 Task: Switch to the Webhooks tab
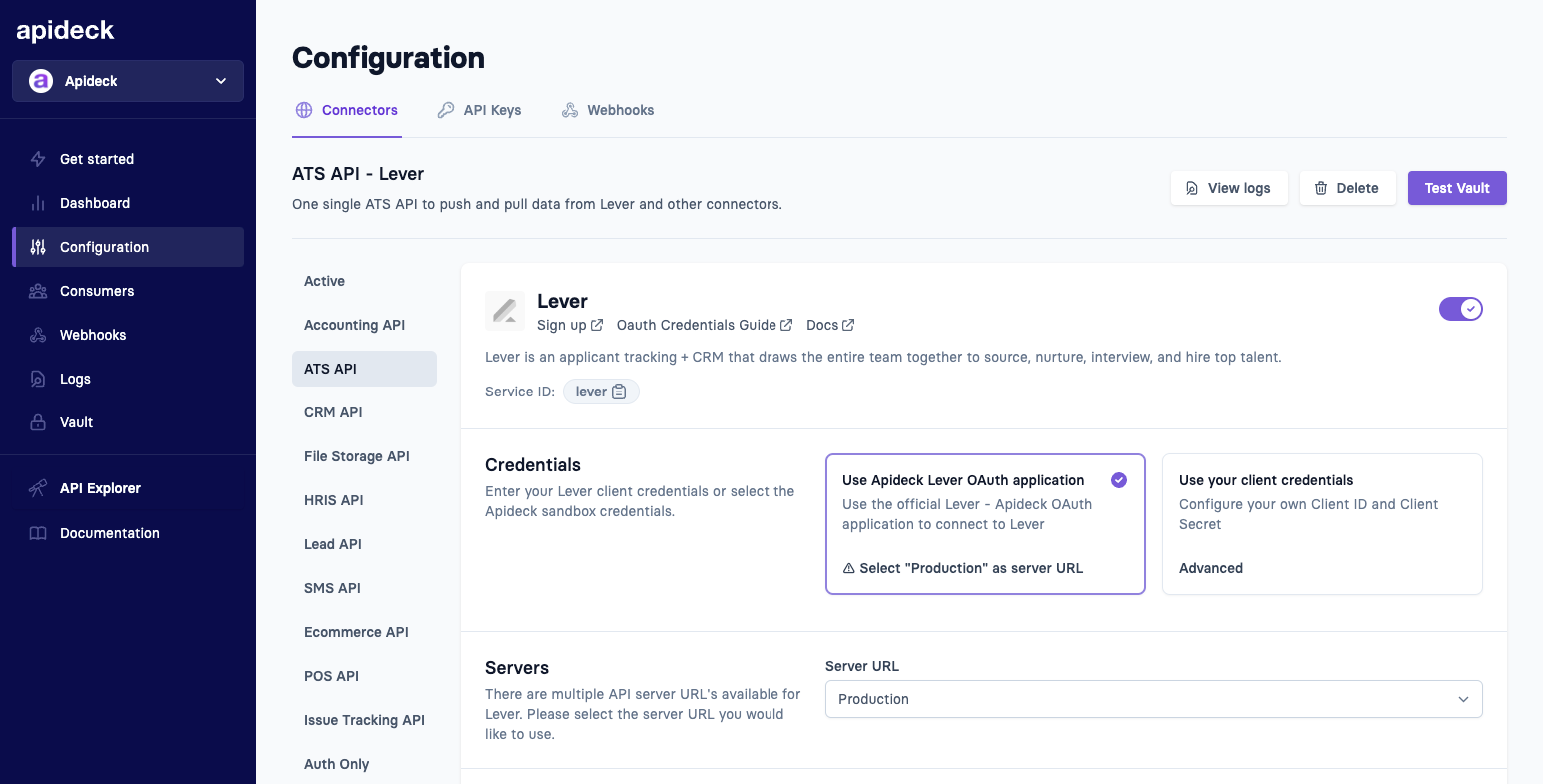[x=608, y=110]
